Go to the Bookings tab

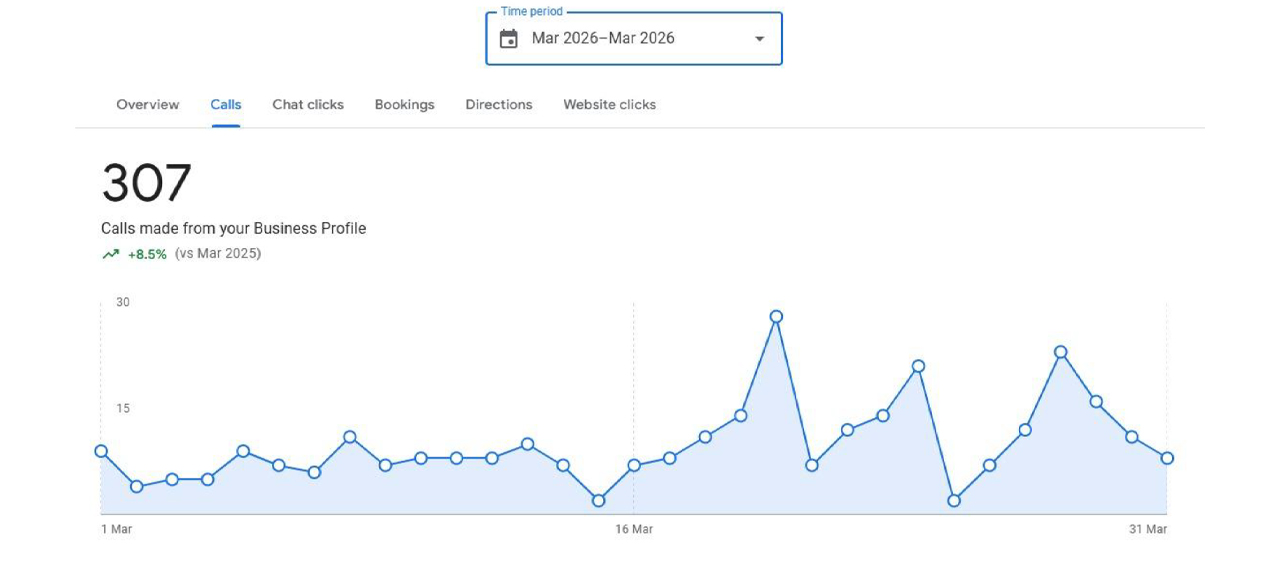pos(405,104)
